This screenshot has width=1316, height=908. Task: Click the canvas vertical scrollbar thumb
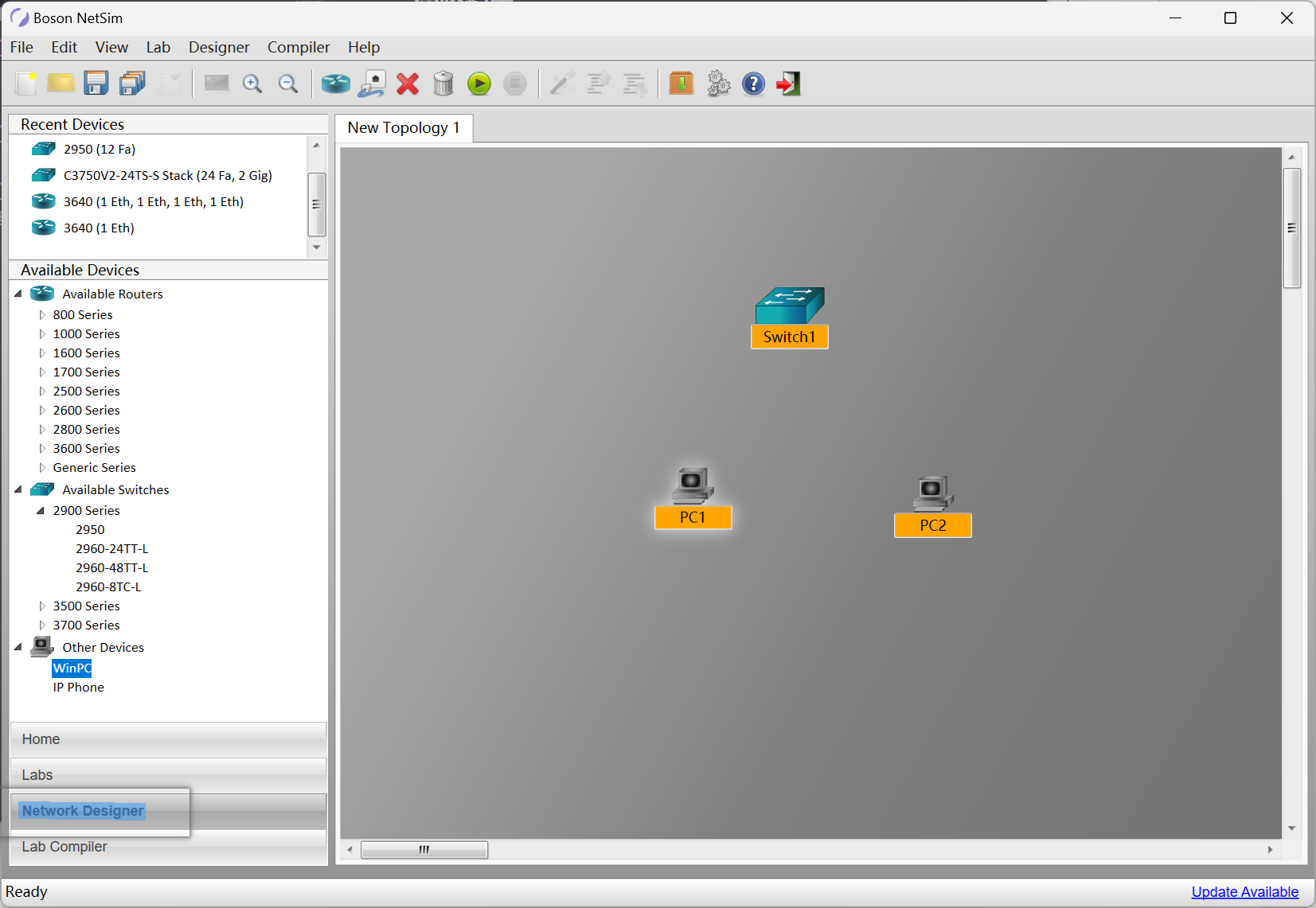1291,228
